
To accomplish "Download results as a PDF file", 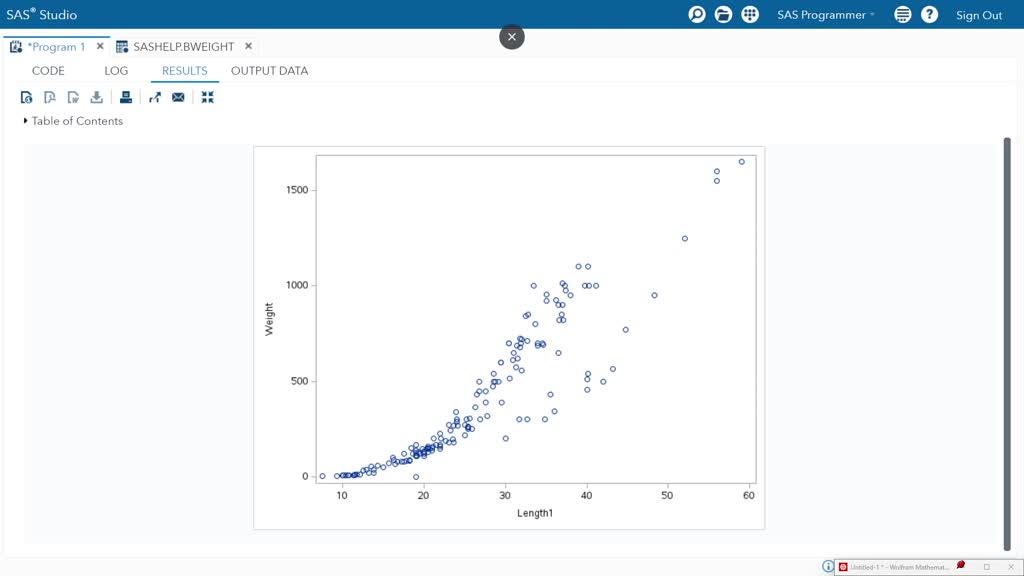I will click(49, 97).
